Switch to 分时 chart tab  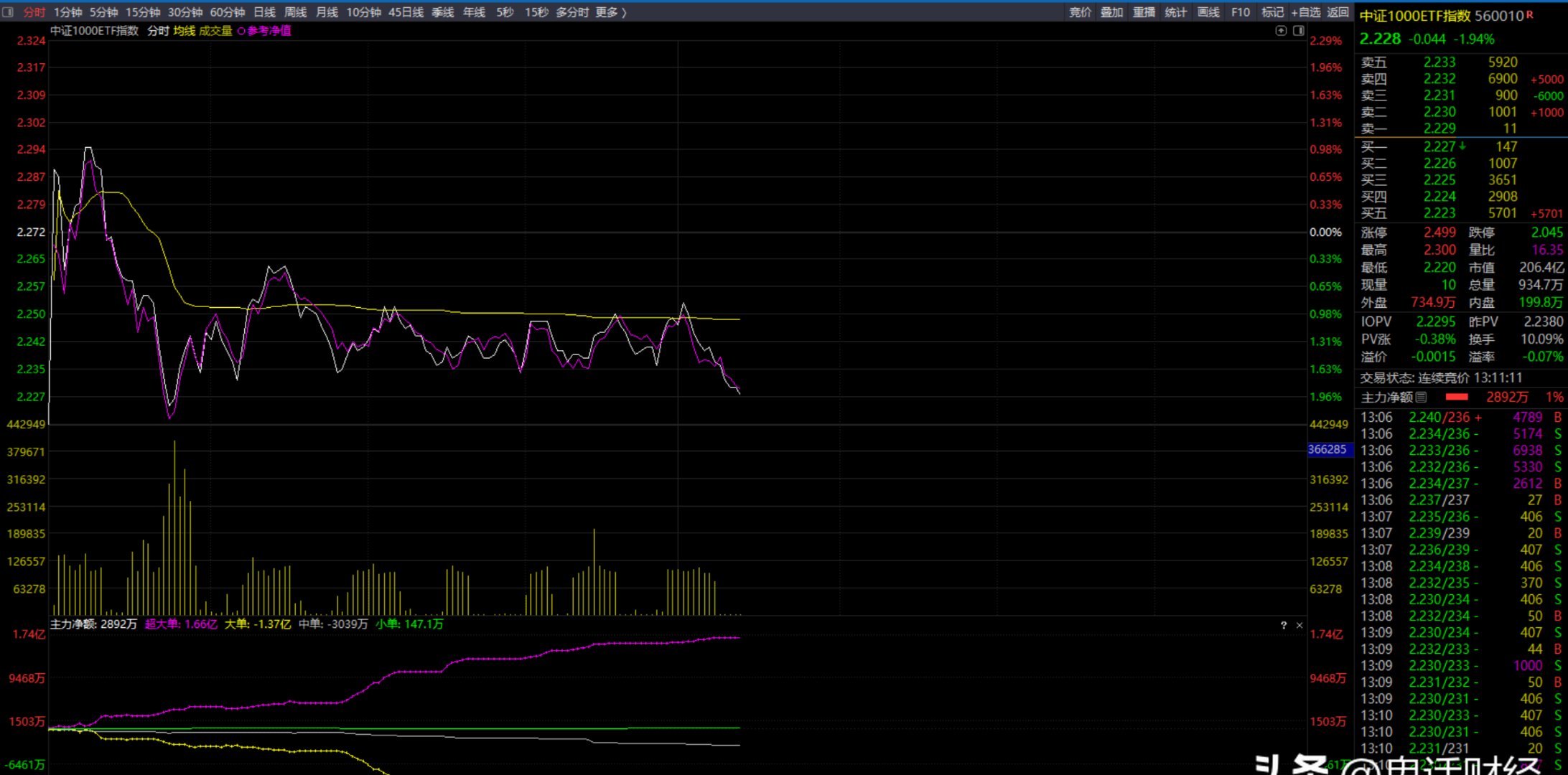[34, 12]
